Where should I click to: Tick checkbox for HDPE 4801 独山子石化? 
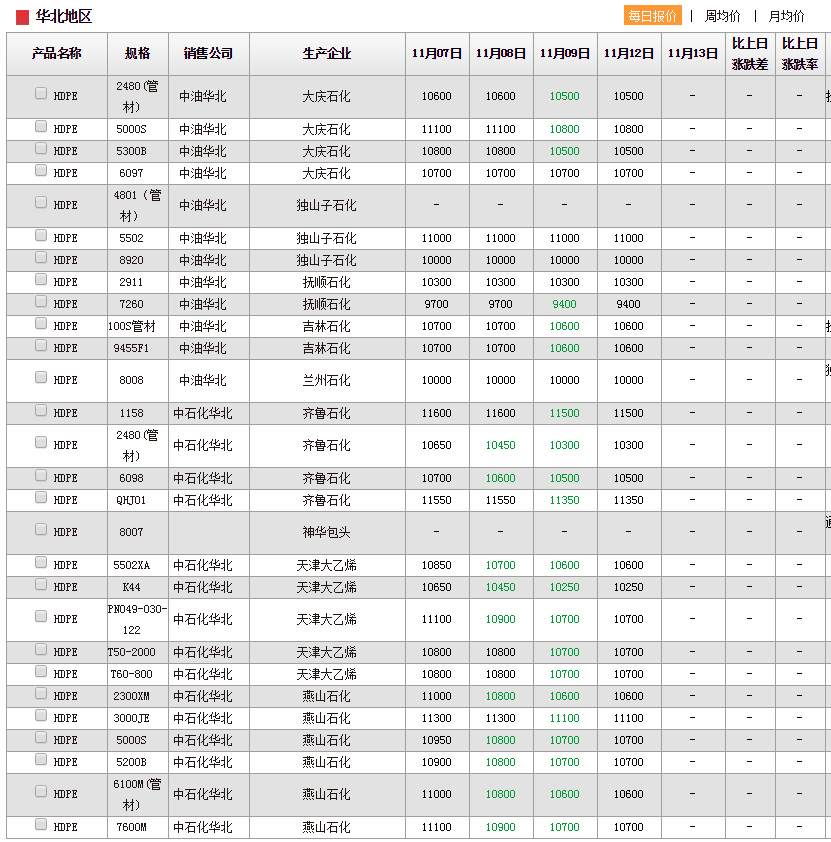(x=41, y=202)
